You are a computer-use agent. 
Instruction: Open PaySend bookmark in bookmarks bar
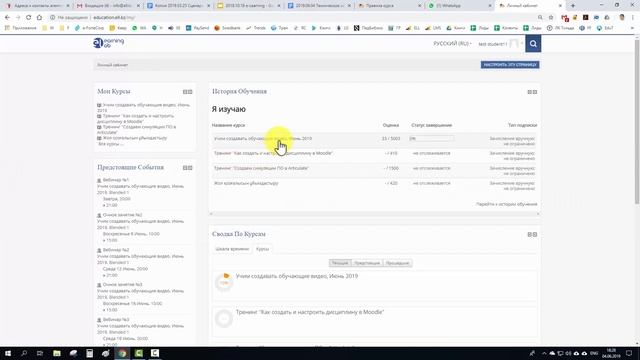click(197, 28)
